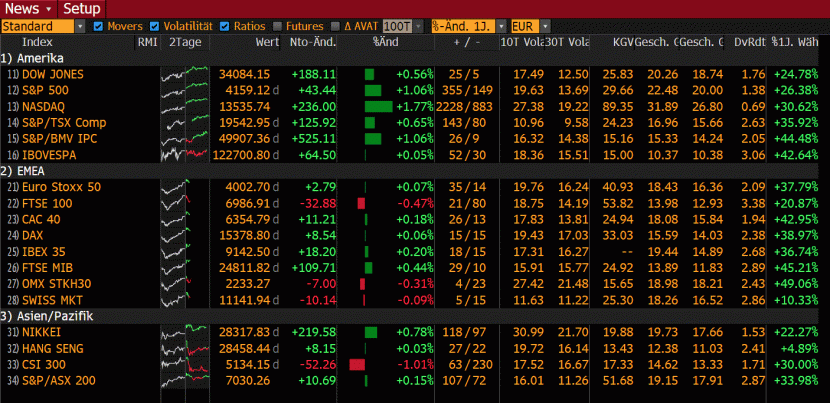Open the CAC 40 index
This screenshot has height=403, width=830.
pyautogui.click(x=41, y=220)
